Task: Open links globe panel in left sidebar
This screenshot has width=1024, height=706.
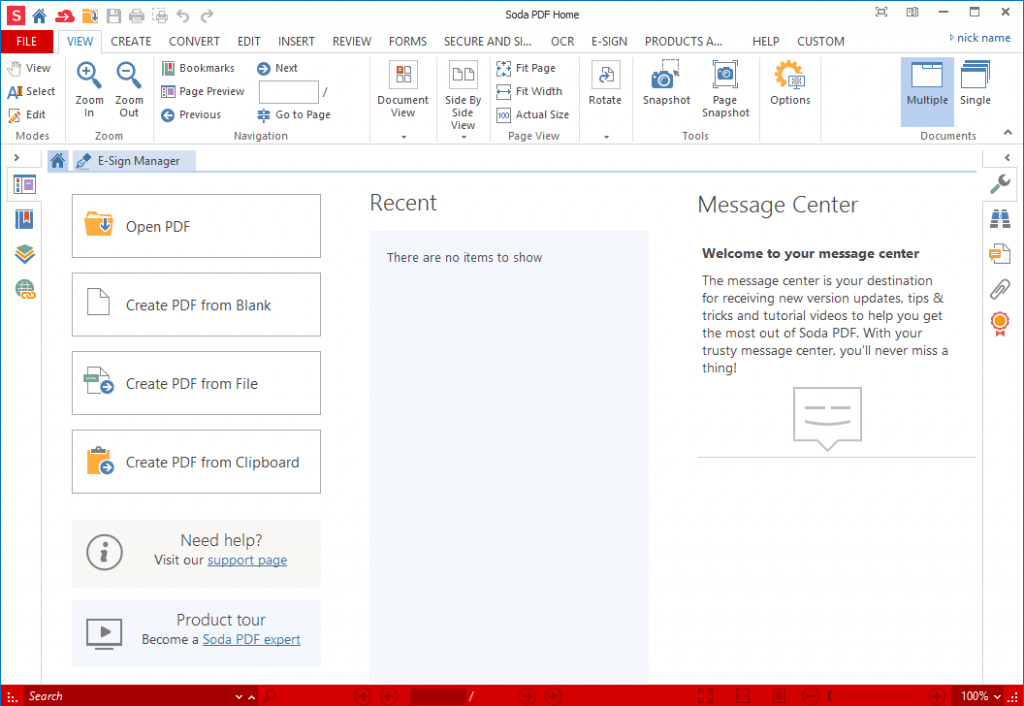Action: [x=25, y=289]
